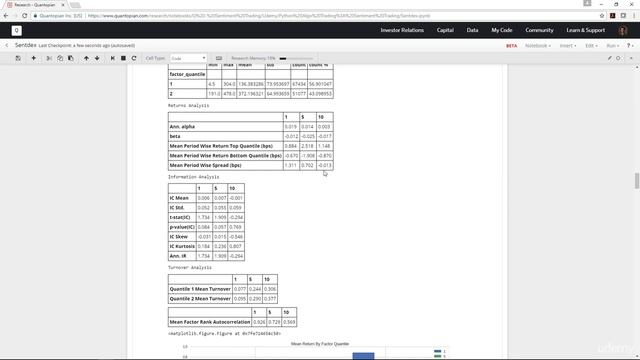Select the Research - Quantopian browser tab
640x360 pixels.
tap(35, 5)
